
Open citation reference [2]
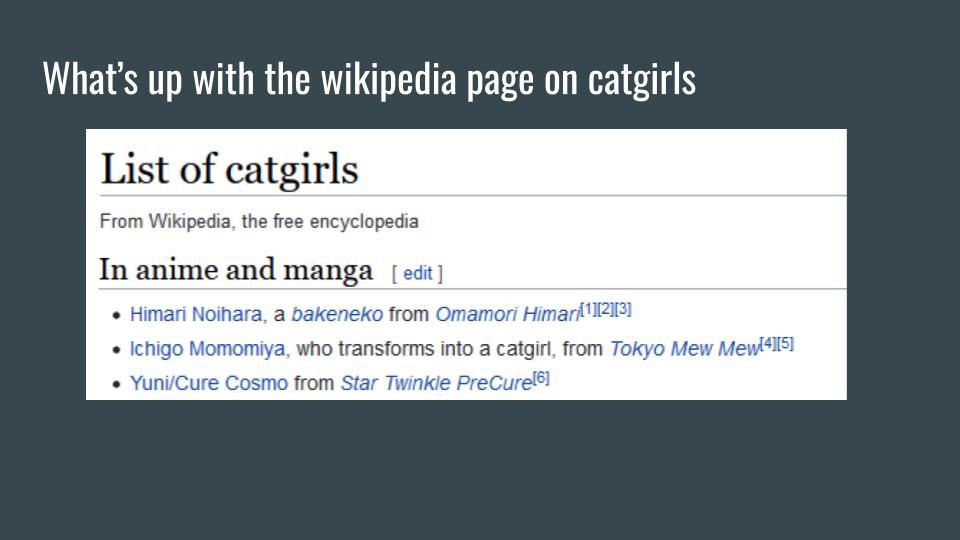tap(606, 309)
